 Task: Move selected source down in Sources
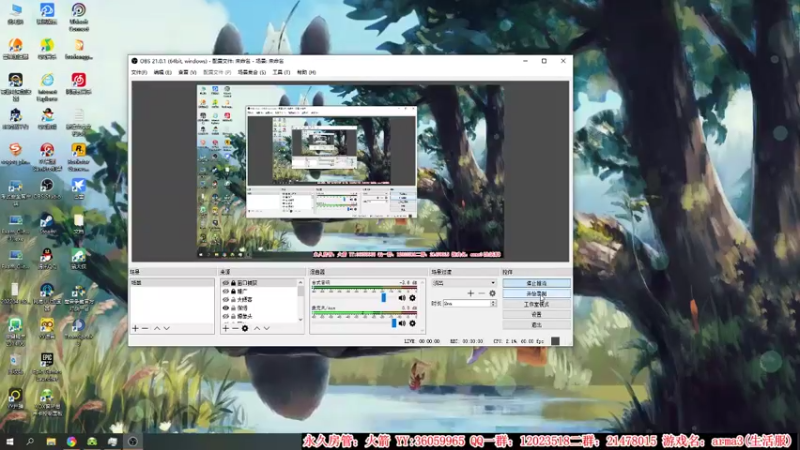(x=266, y=328)
